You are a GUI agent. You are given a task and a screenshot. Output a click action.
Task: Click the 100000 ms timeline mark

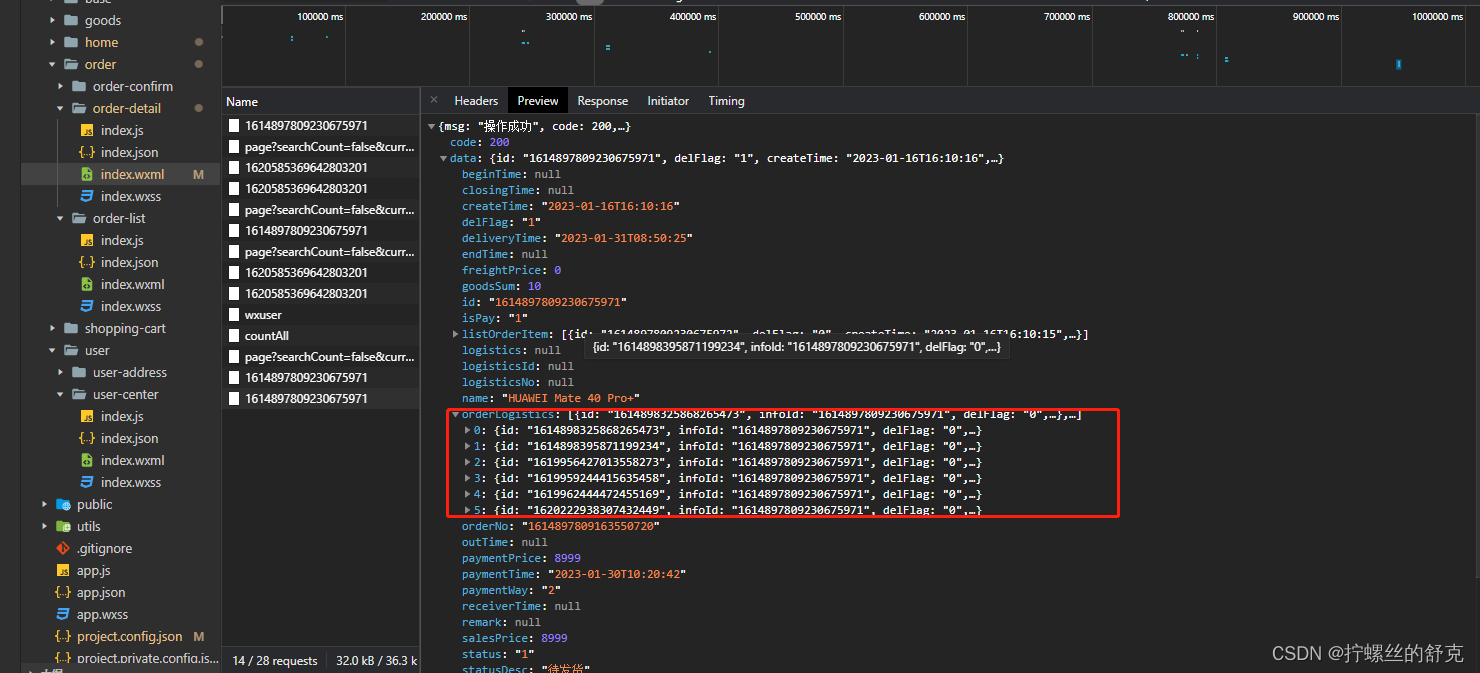[x=320, y=17]
